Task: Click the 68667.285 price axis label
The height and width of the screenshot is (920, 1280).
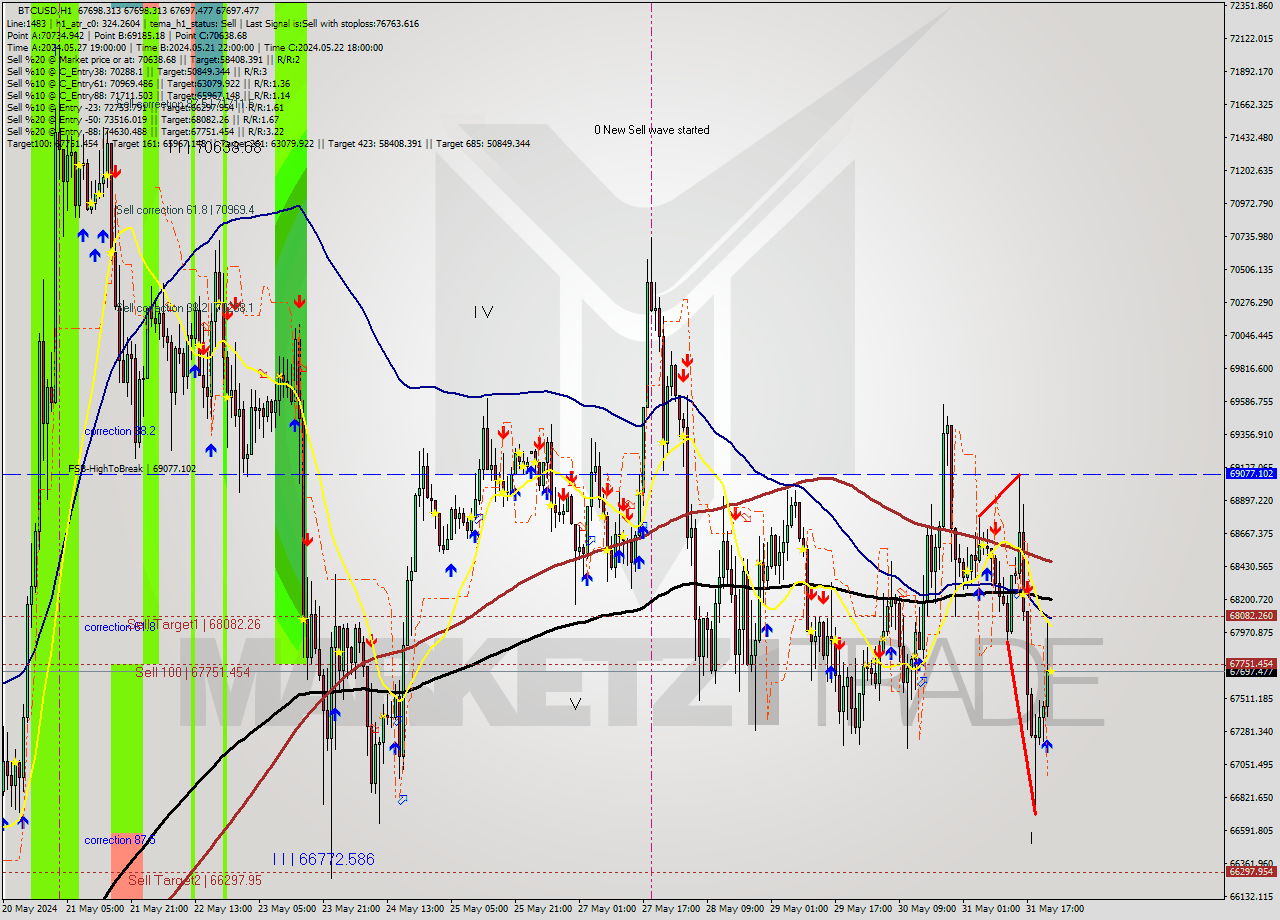Action: [x=1250, y=534]
